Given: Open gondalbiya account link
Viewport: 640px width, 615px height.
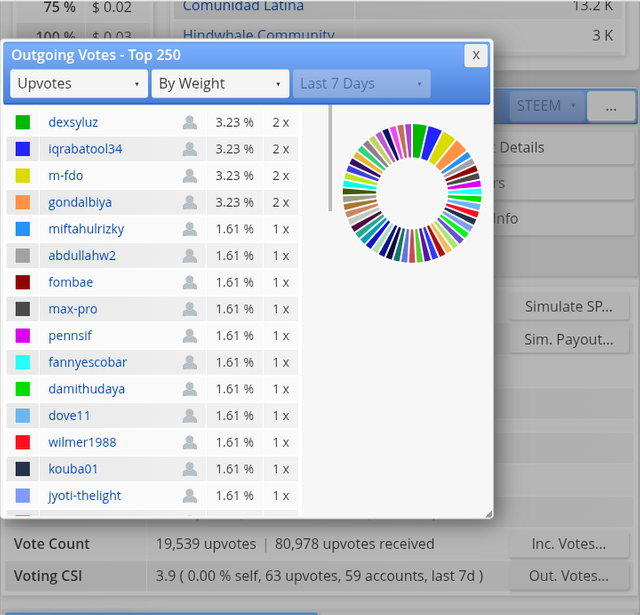Looking at the screenshot, I should click(80, 202).
